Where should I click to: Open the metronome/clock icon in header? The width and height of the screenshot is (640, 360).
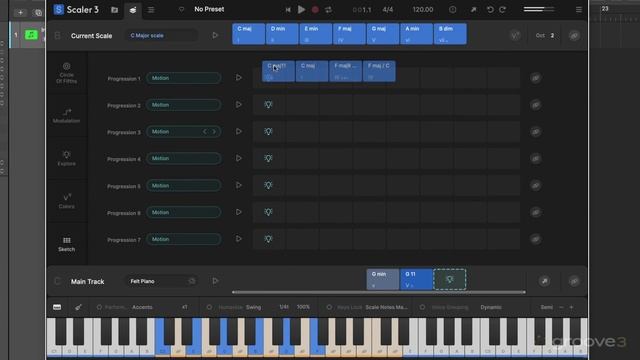point(453,9)
